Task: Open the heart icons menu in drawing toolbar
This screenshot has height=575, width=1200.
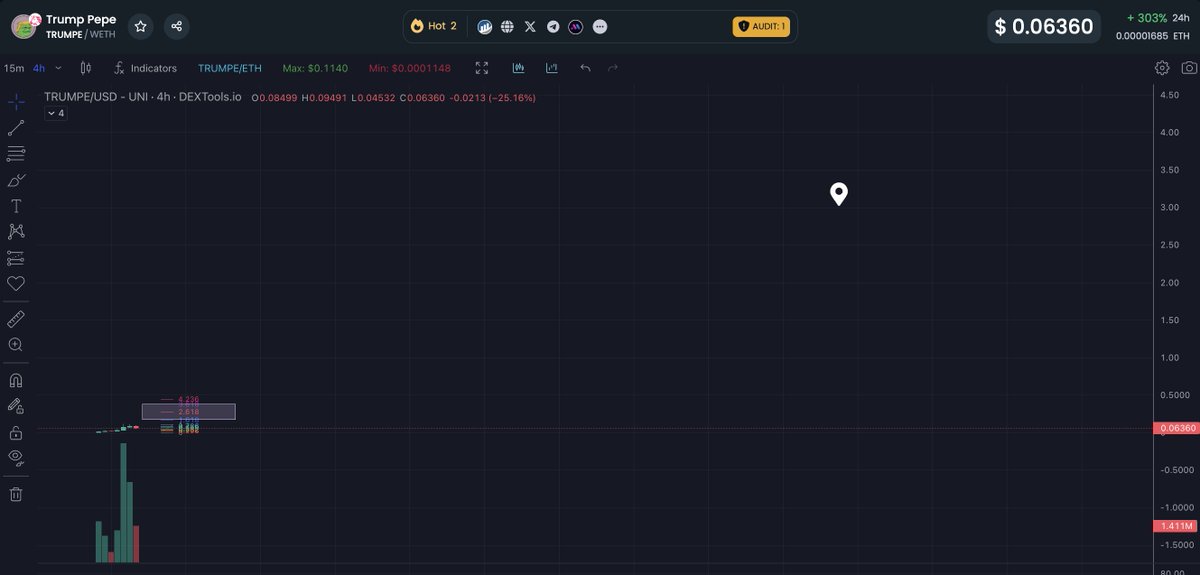Action: point(16,284)
